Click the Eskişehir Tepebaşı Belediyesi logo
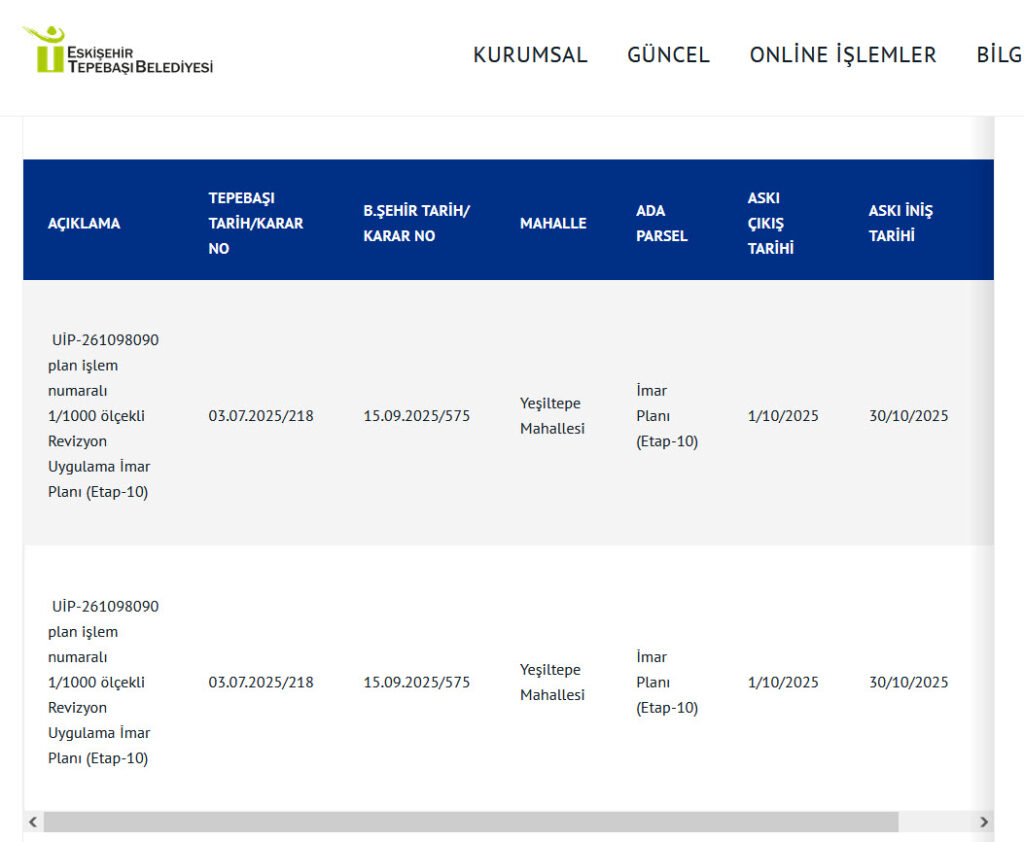This screenshot has height=842, width=1024. pos(117,50)
